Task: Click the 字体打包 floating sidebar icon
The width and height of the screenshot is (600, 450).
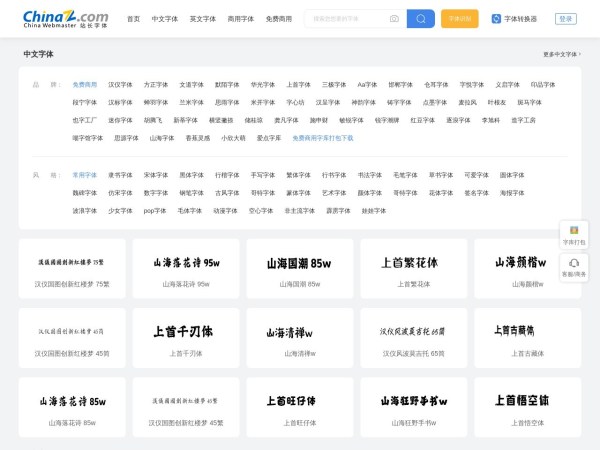Action: coord(574,235)
